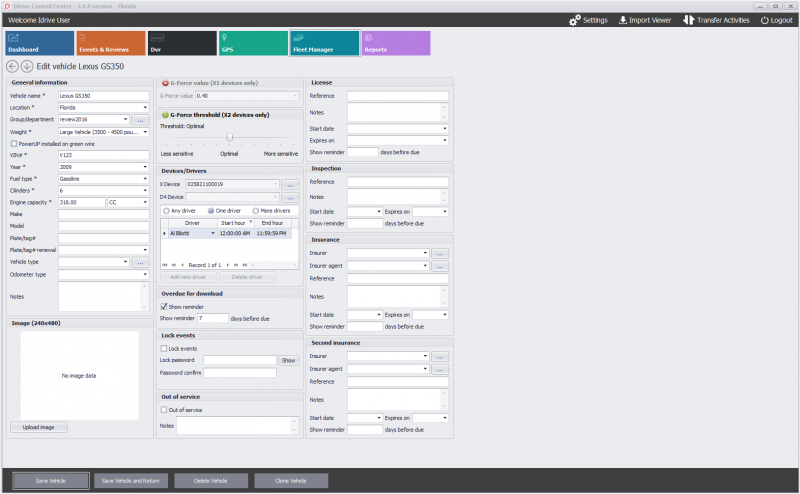Select the Any driver radio option
The width and height of the screenshot is (800, 494).
pyautogui.click(x=166, y=211)
